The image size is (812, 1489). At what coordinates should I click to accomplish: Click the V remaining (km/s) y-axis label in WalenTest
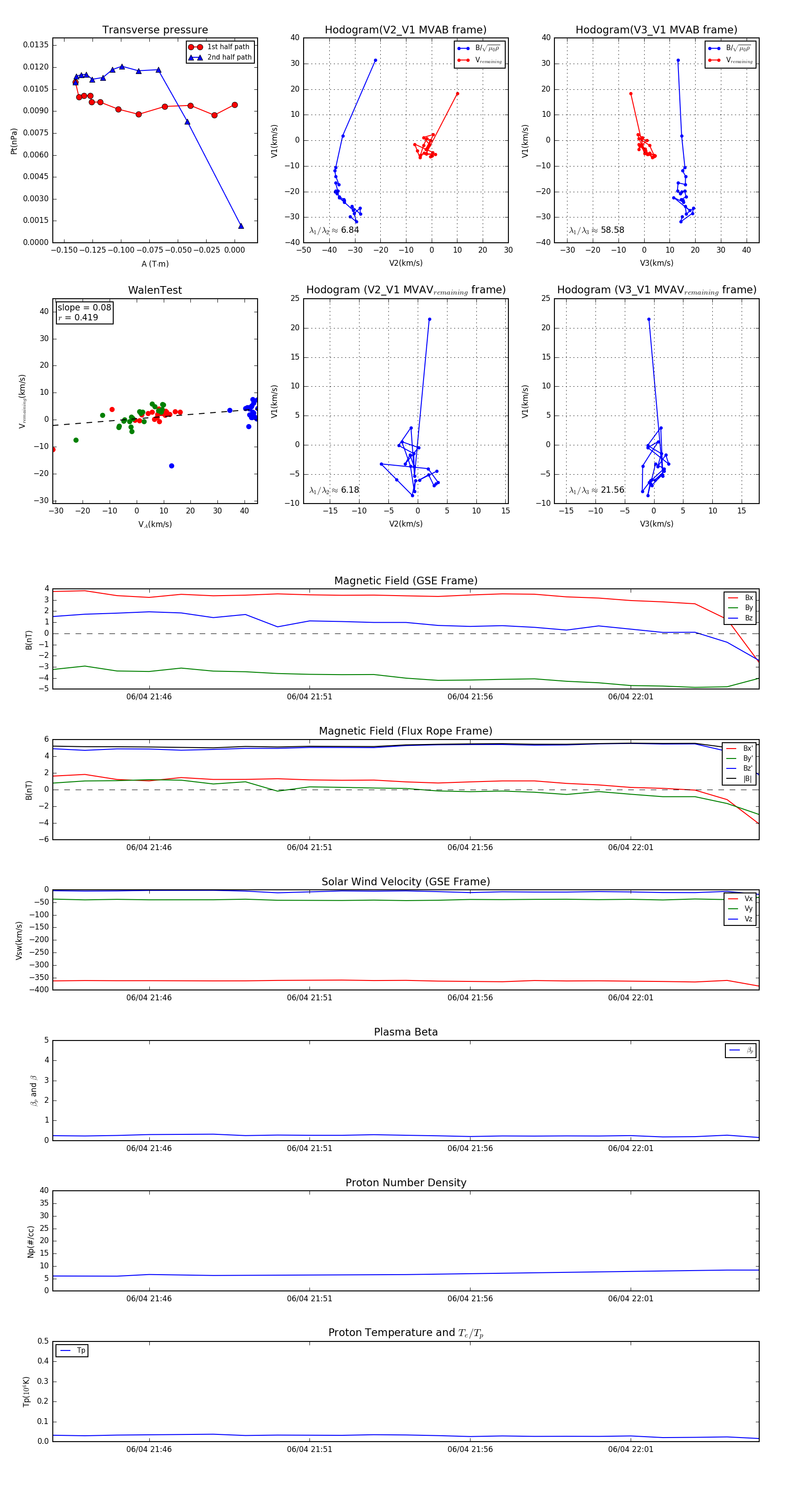coord(22,401)
